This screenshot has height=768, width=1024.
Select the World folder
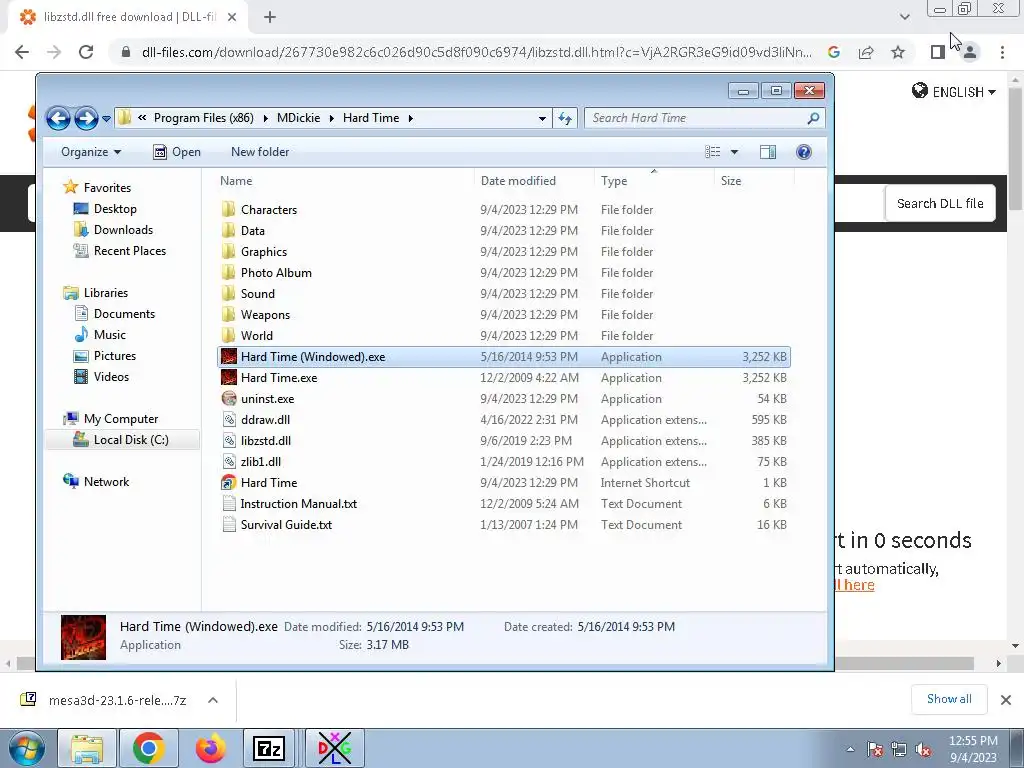pos(503,335)
